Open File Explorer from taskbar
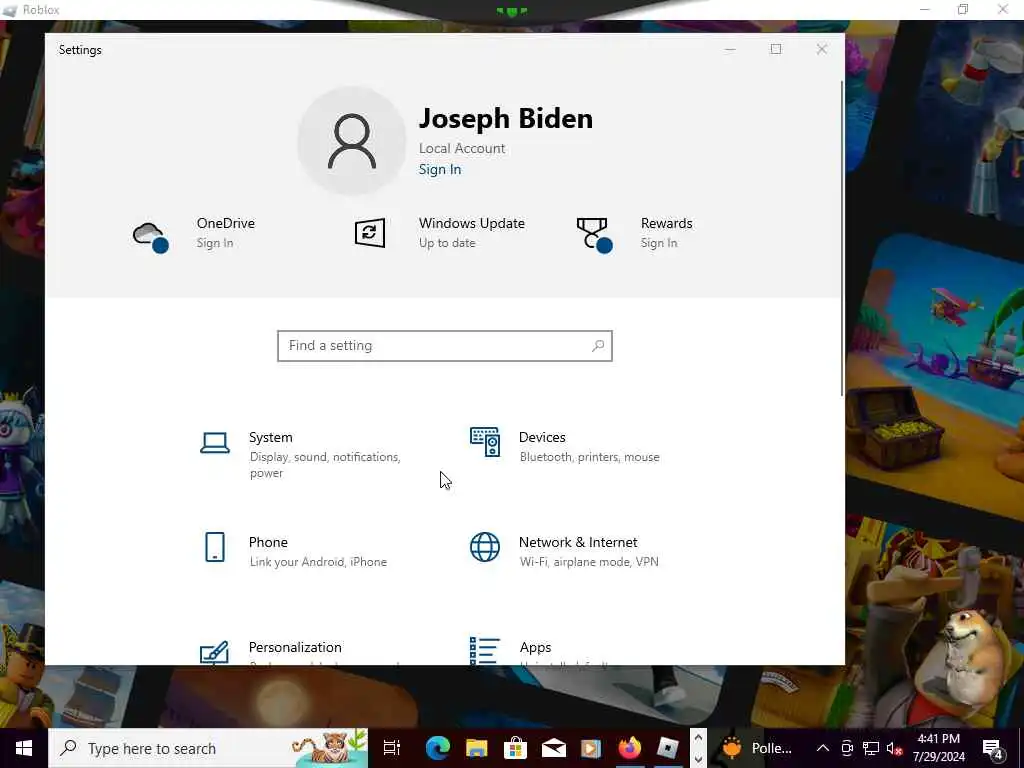 (x=476, y=748)
